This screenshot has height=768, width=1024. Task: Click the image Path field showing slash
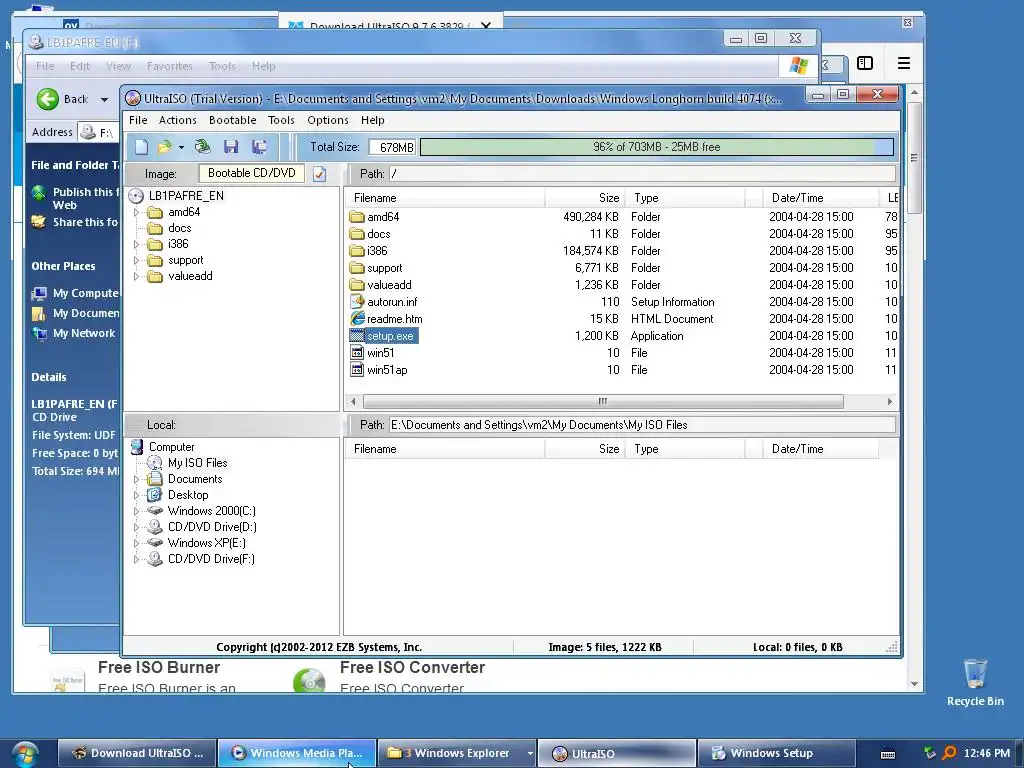[642, 174]
